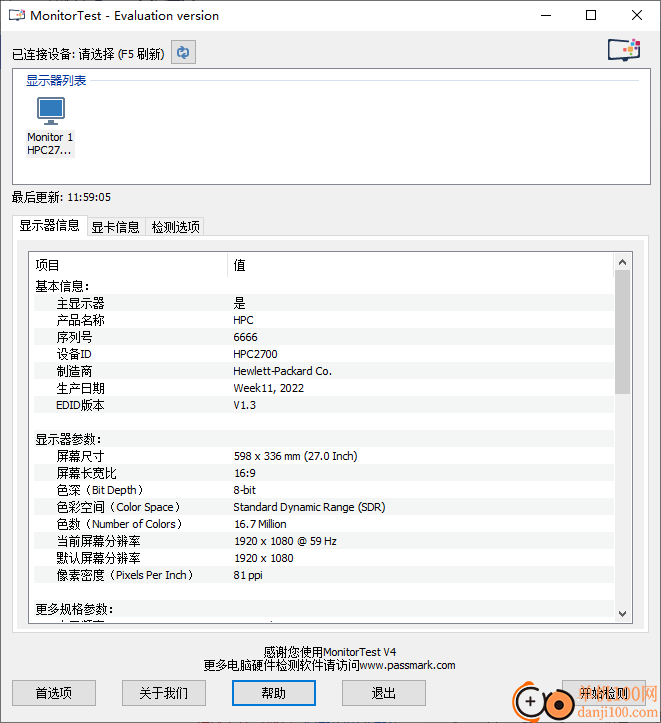Click the value Hewlett-Packard Co.
The height and width of the screenshot is (723, 661).
283,371
